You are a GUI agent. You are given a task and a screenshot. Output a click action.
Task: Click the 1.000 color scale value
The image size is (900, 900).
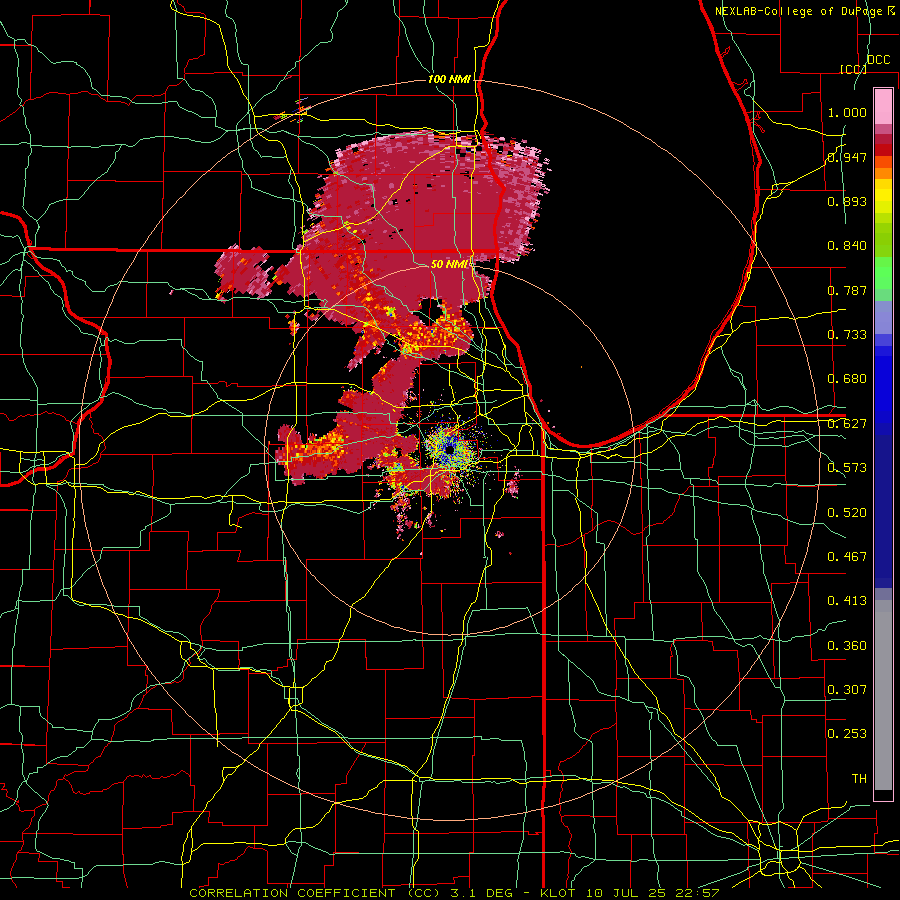point(847,112)
